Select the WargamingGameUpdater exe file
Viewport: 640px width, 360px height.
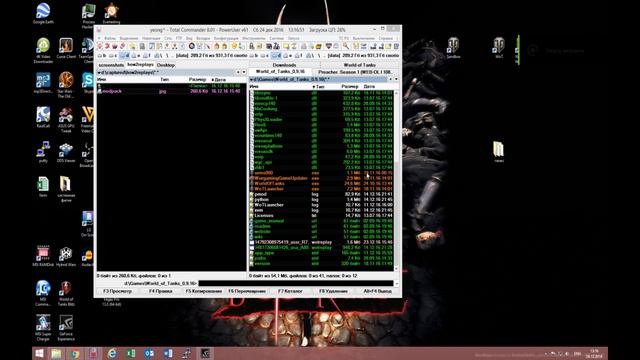322,178
